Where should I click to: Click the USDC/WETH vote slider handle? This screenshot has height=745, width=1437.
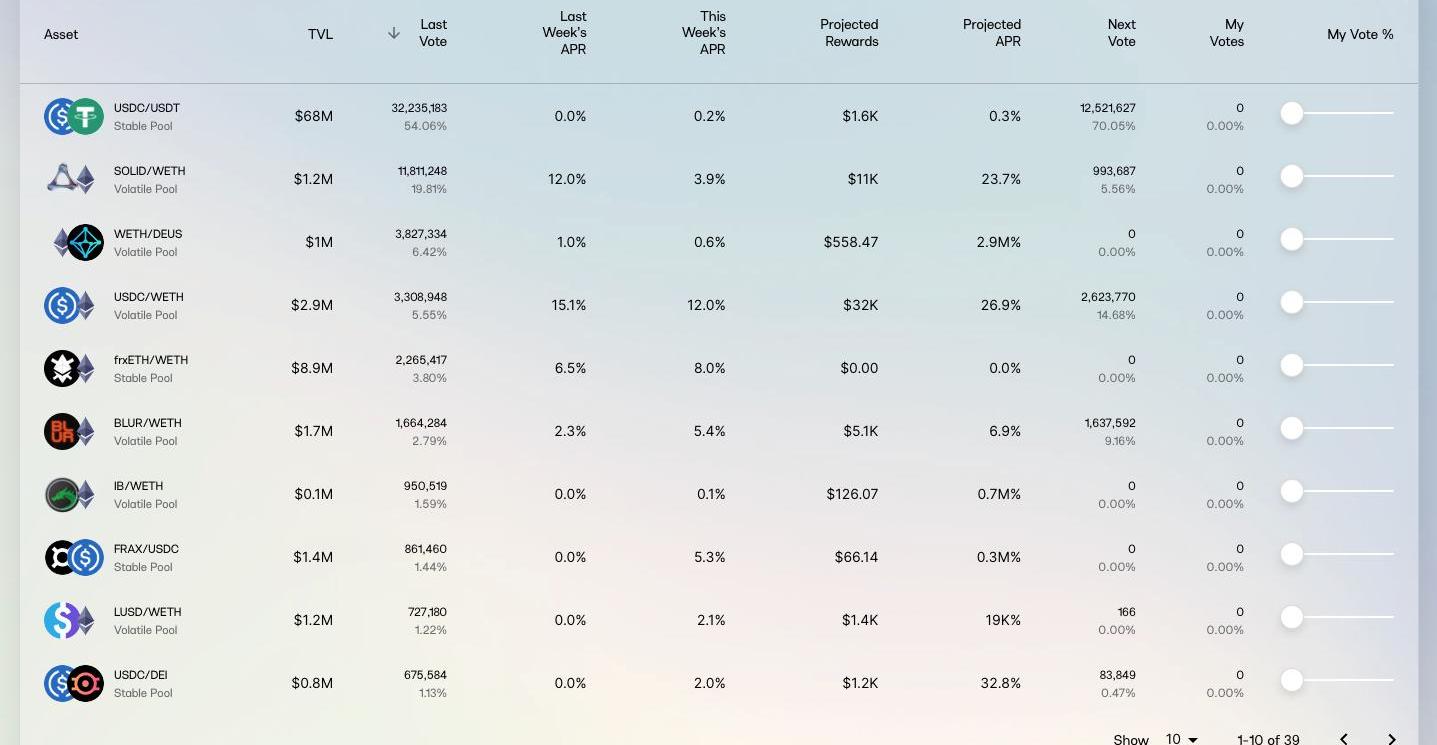[1292, 303]
